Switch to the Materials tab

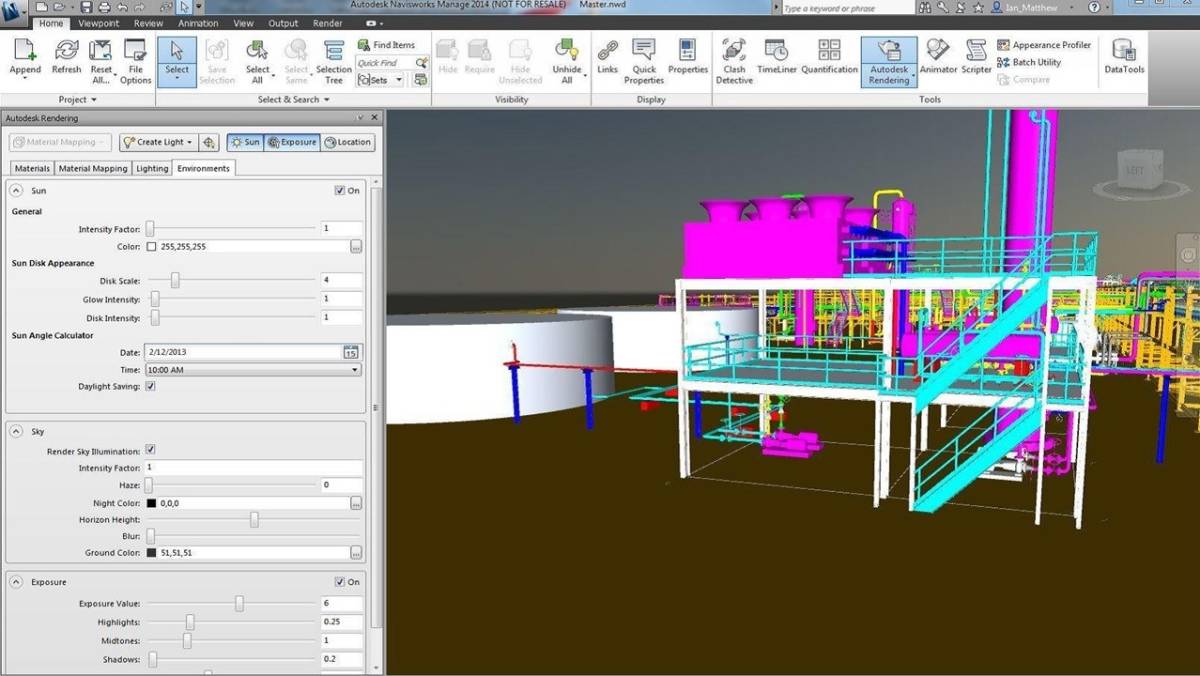(32, 168)
